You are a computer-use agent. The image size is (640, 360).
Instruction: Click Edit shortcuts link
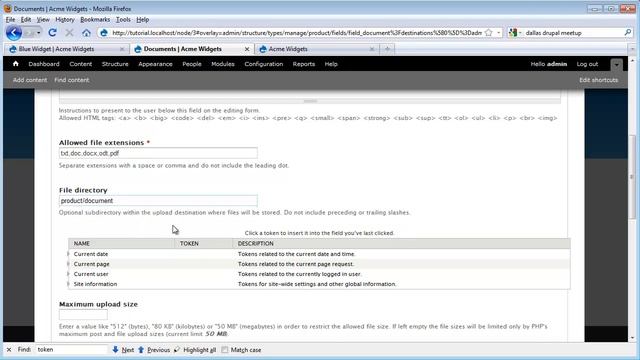599,80
